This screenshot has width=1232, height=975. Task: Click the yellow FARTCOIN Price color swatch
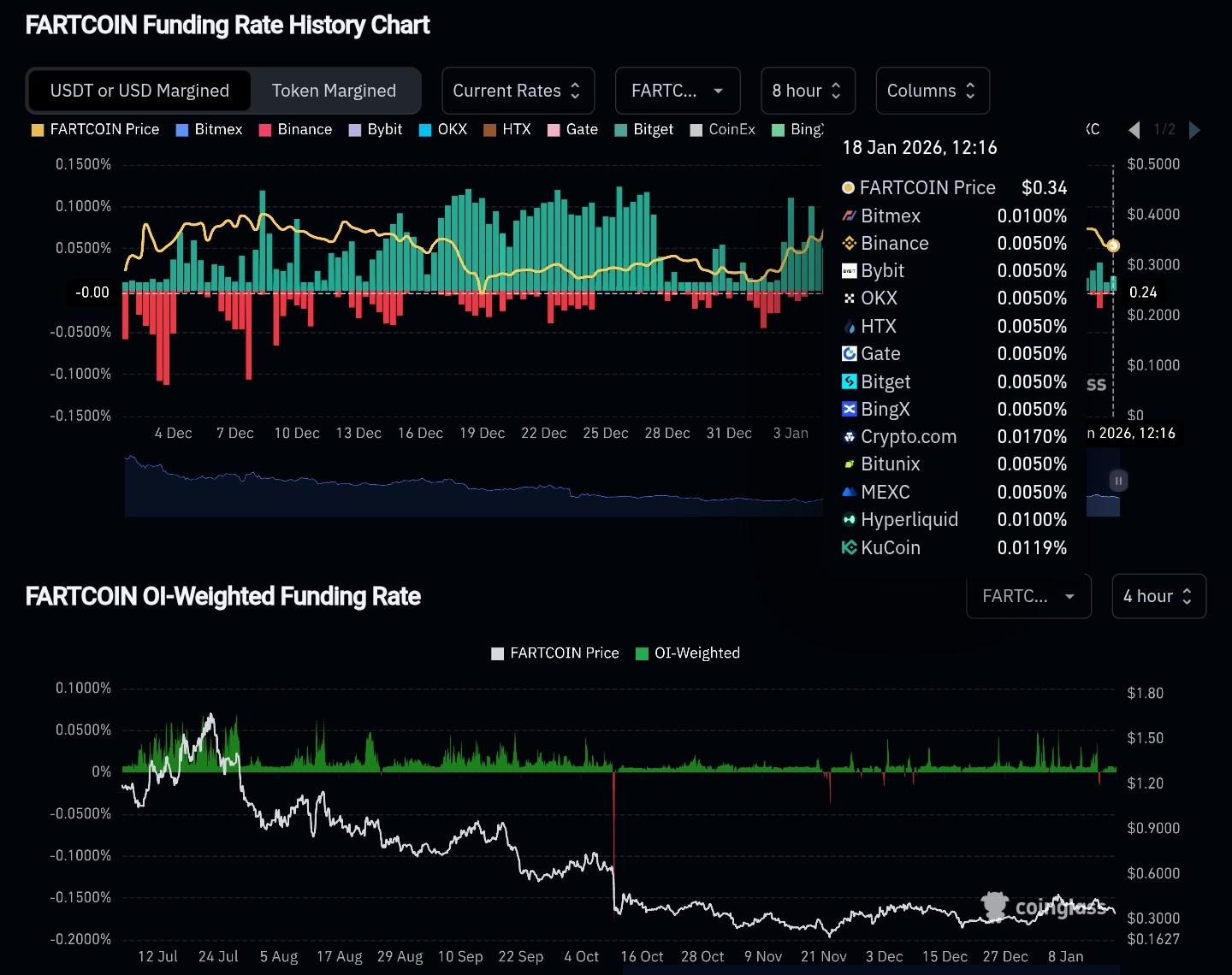pos(36,129)
